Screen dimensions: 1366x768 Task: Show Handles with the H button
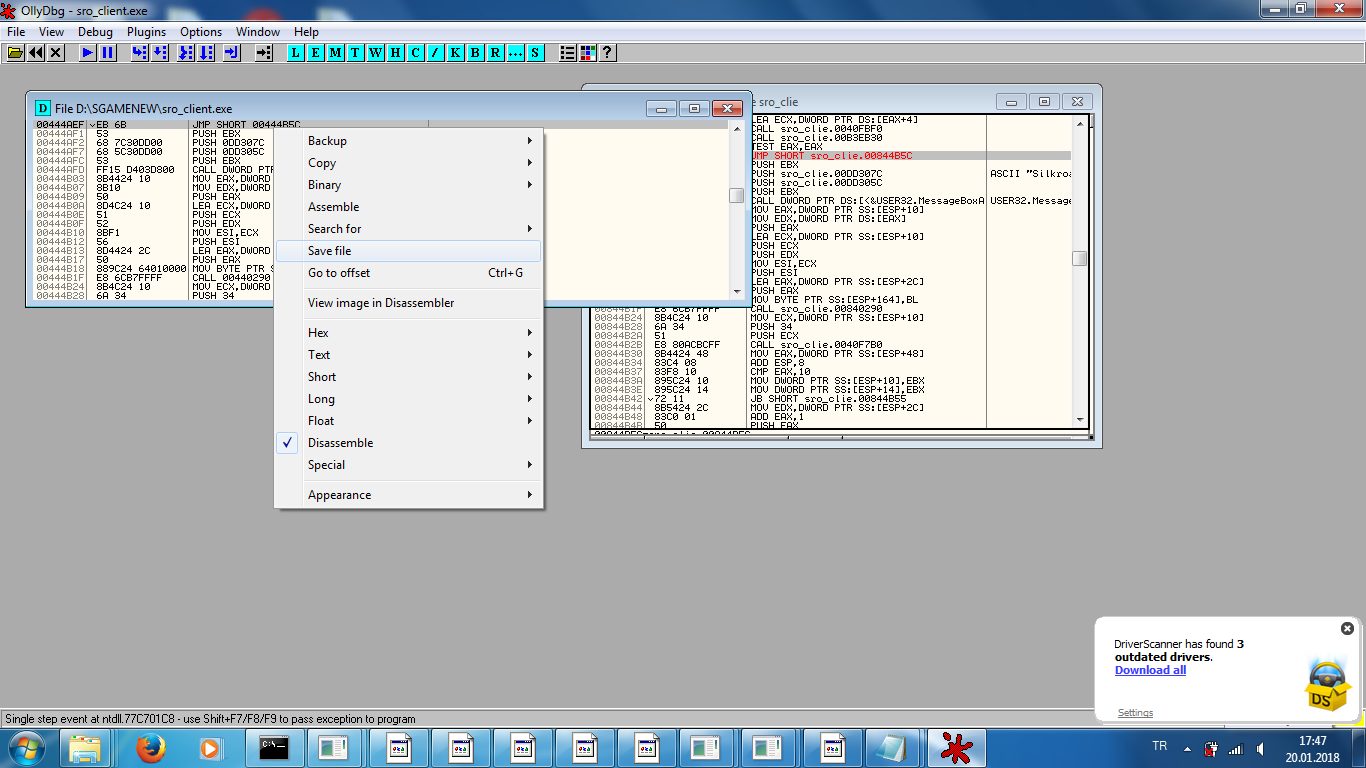click(x=396, y=52)
